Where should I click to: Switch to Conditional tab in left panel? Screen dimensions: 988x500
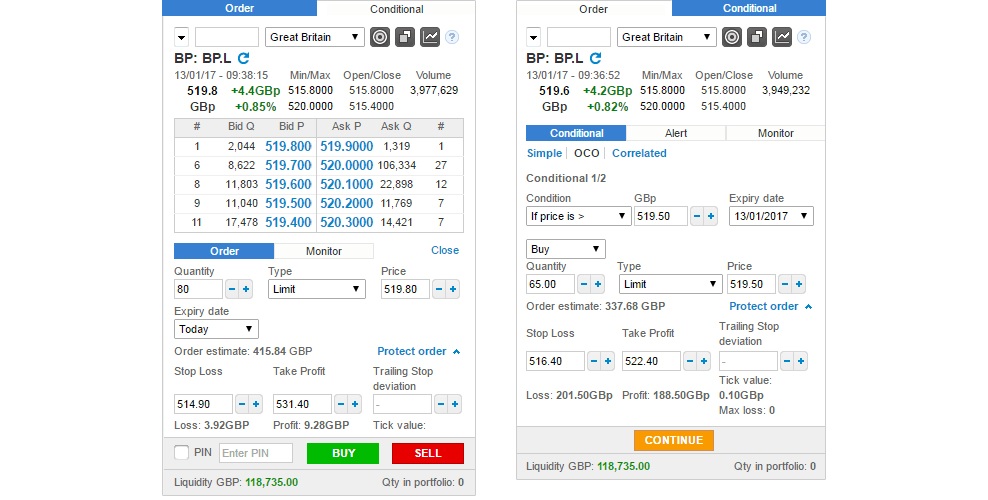[396, 9]
